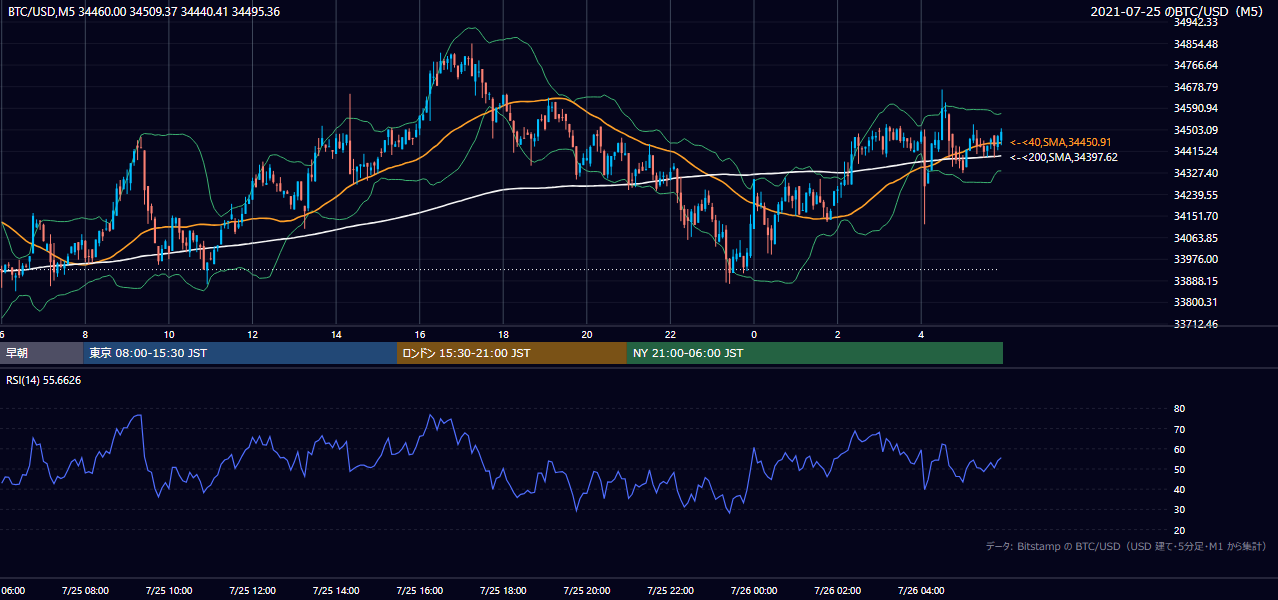Image resolution: width=1278 pixels, height=600 pixels.
Task: Click the 7/25 16:00 date axis label
Action: pyautogui.click(x=419, y=591)
